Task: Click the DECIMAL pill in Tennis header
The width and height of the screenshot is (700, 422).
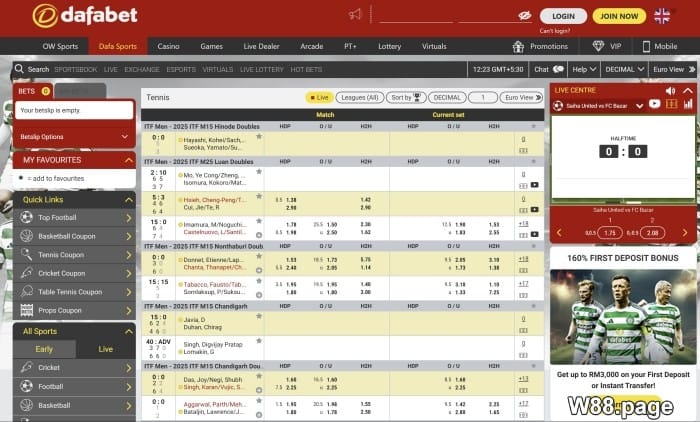Action: coord(447,97)
